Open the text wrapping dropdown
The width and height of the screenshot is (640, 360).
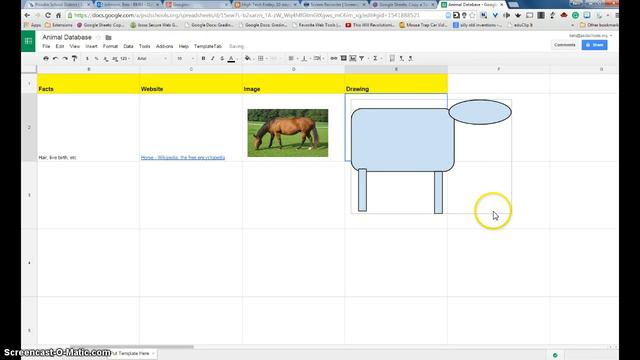318,58
